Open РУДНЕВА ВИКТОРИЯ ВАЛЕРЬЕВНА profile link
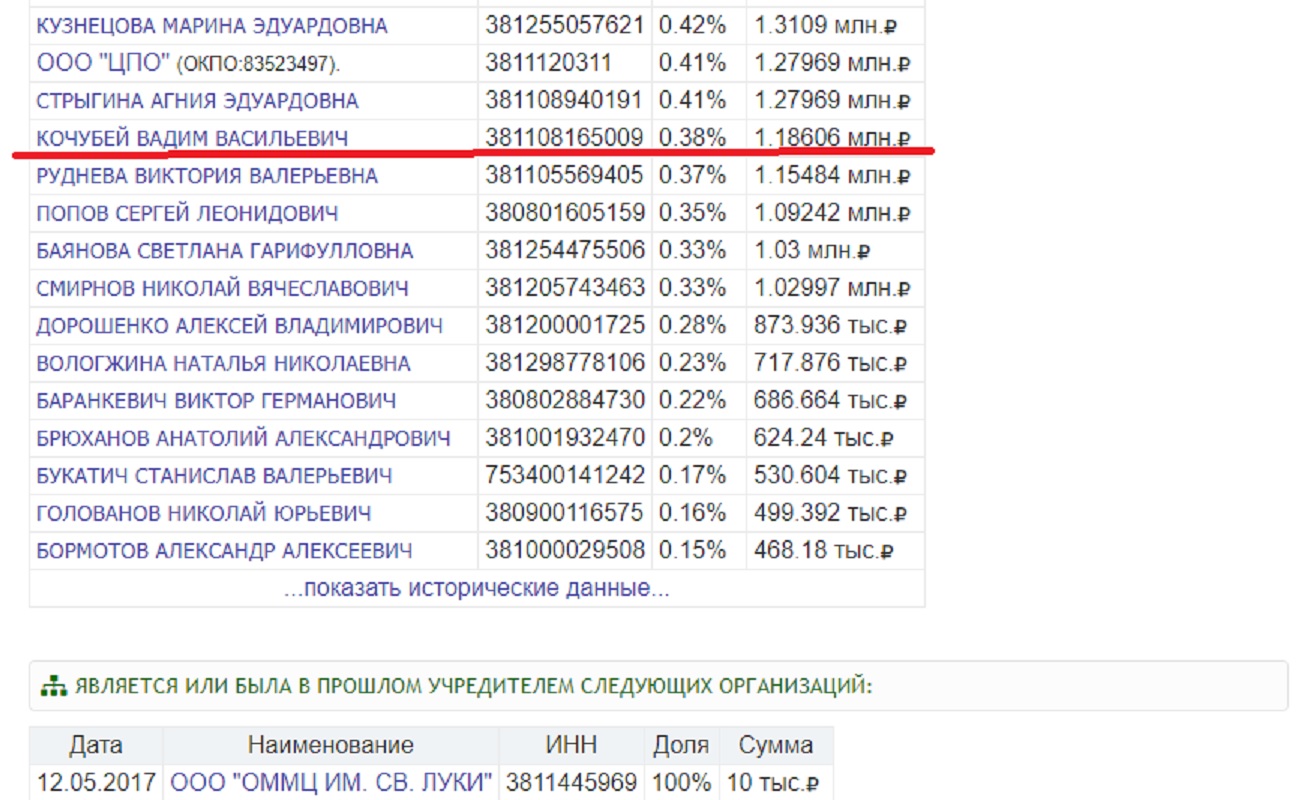The height and width of the screenshot is (800, 1310). (x=207, y=176)
